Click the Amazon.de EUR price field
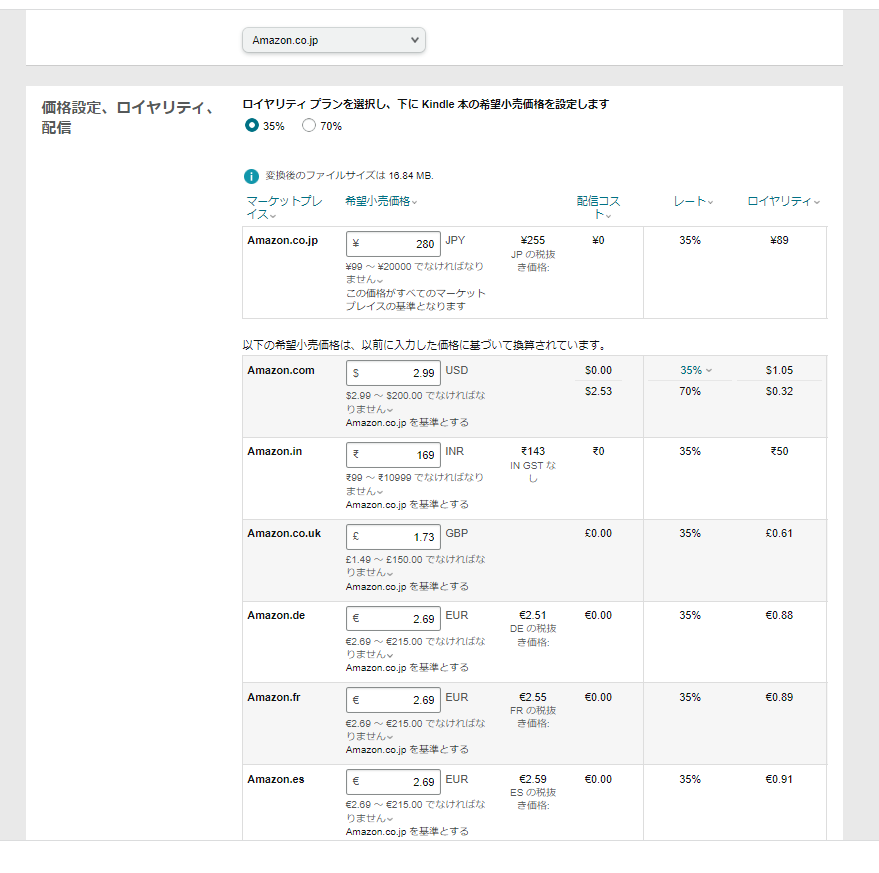879x873 pixels. (x=394, y=618)
